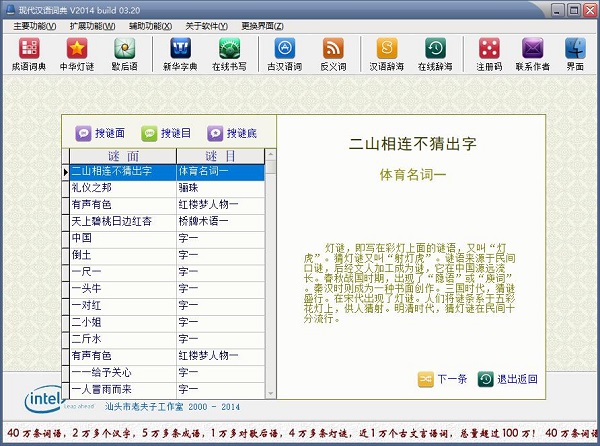This screenshot has width=600, height=446.
Task: Select the 反义词 antonyms icon
Action: 332,52
